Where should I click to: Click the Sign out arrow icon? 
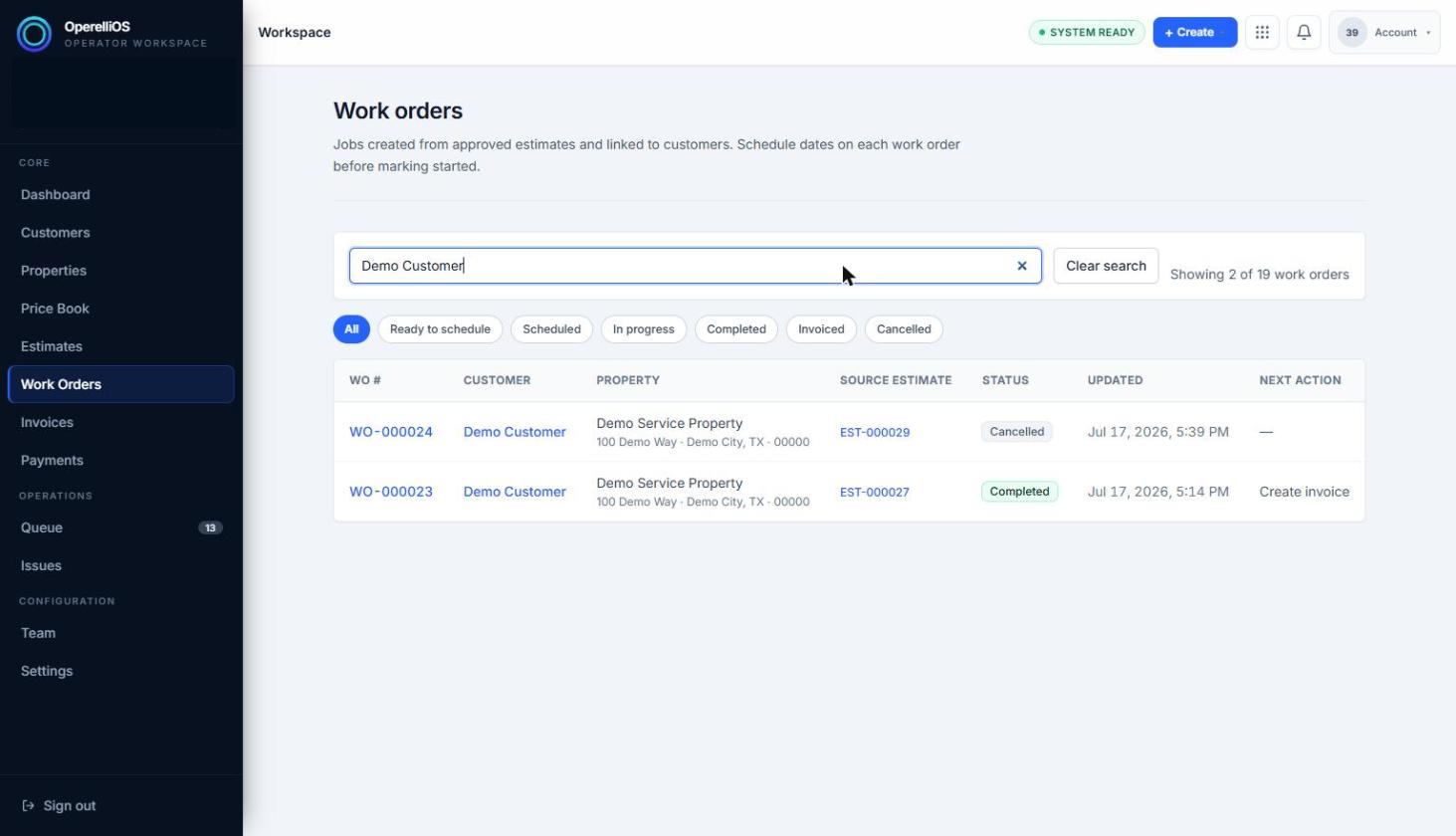point(28,806)
